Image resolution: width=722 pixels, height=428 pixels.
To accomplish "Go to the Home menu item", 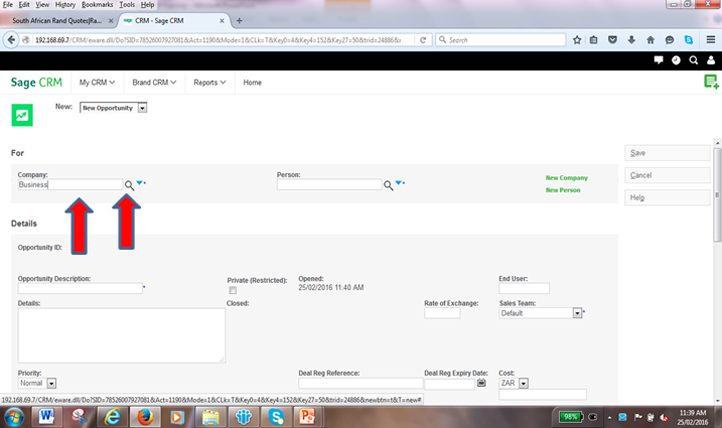I will click(252, 82).
